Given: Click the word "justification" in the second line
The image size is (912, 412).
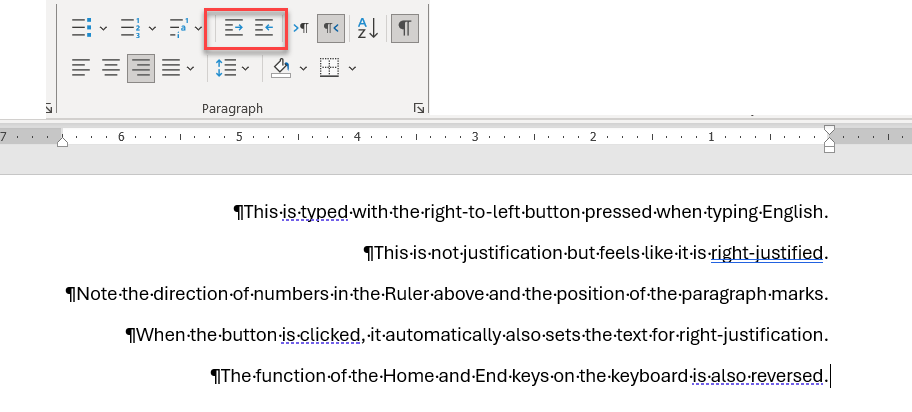Looking at the screenshot, I should pos(511,253).
